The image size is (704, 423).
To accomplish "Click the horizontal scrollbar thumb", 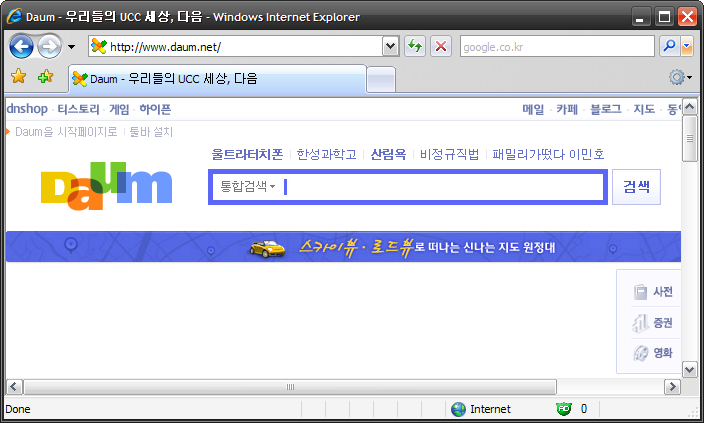I will [290, 387].
